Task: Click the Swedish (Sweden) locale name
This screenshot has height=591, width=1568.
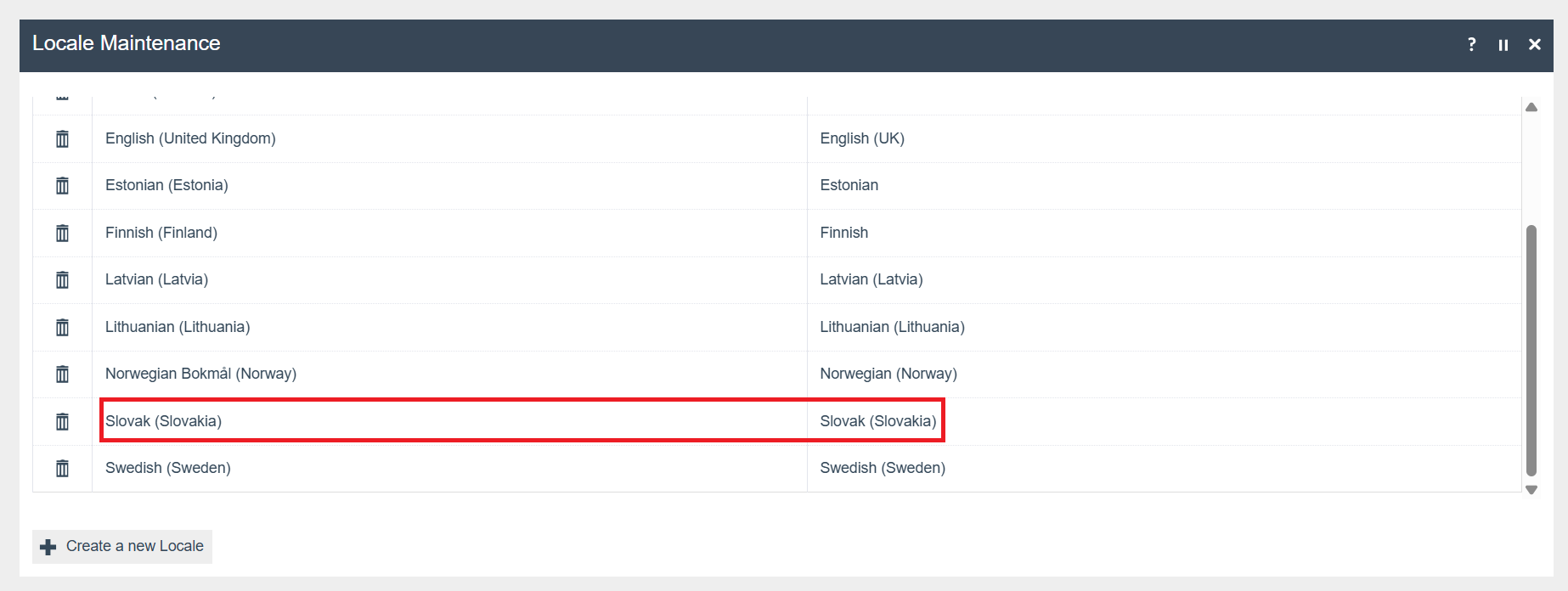Action: tap(167, 468)
